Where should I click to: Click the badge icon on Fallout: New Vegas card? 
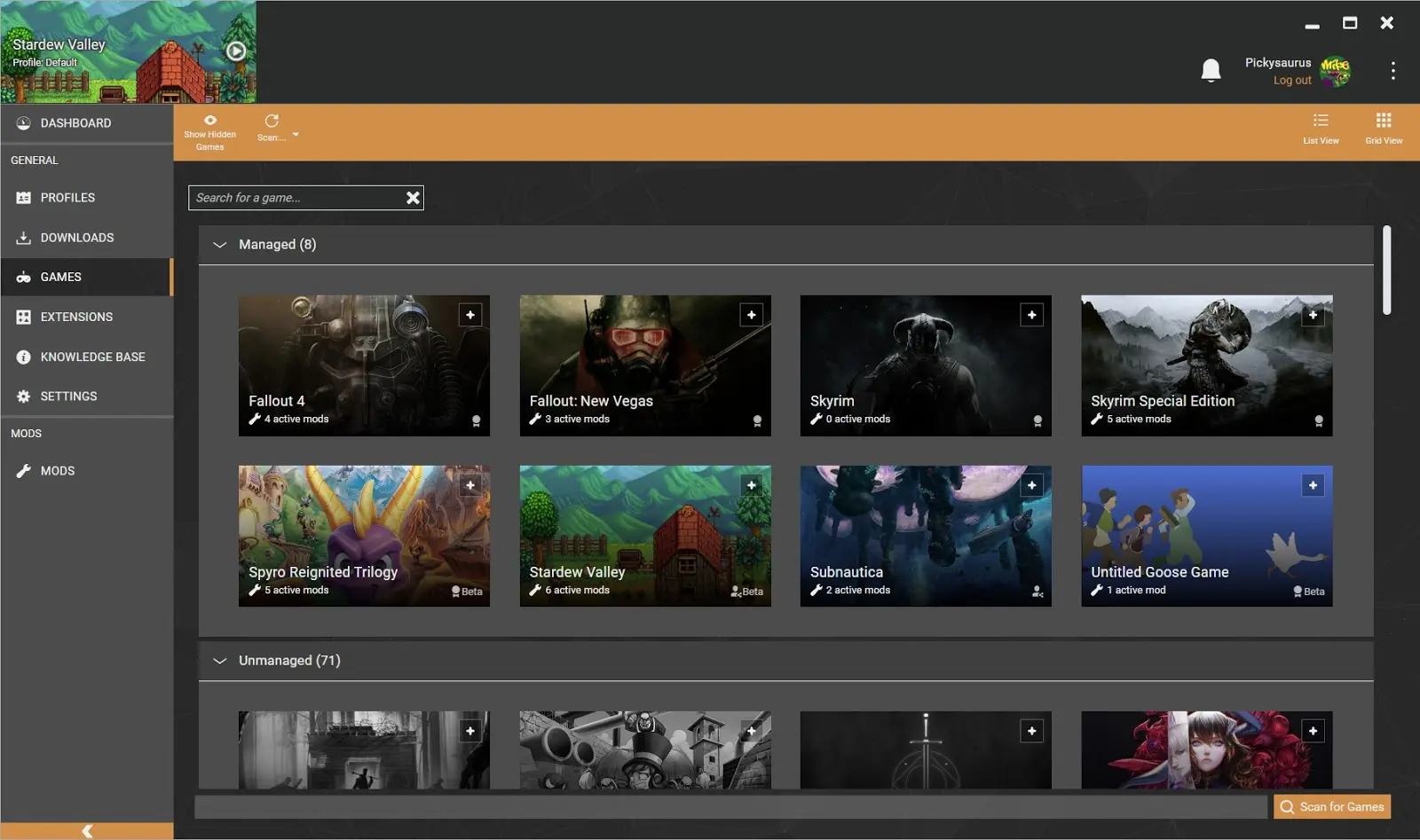click(x=757, y=421)
